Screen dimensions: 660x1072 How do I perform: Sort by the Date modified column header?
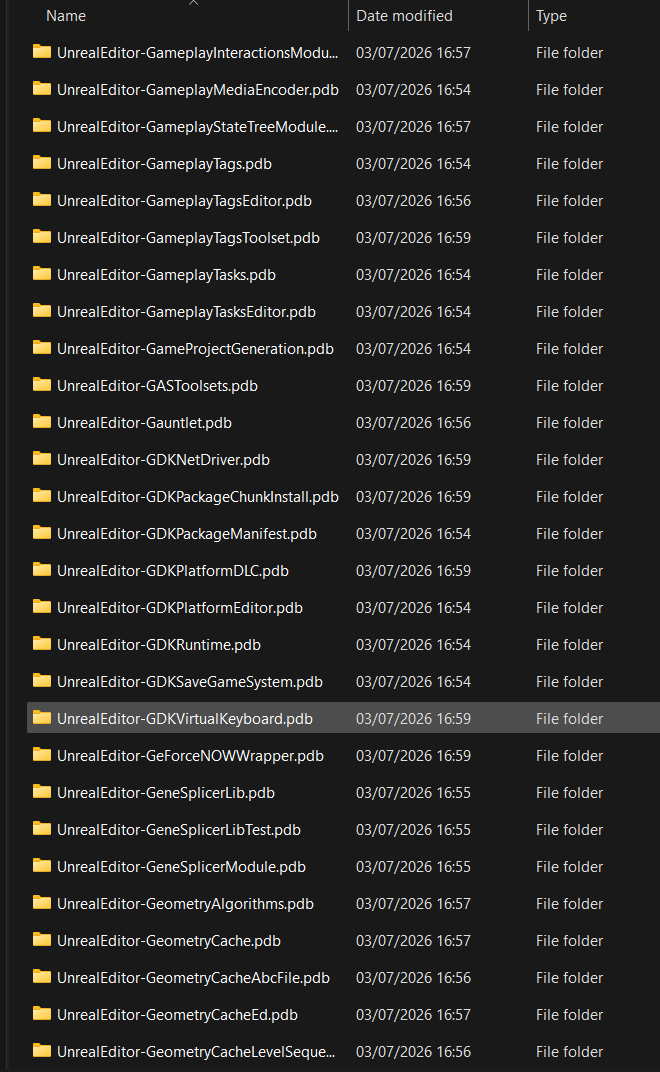point(404,16)
